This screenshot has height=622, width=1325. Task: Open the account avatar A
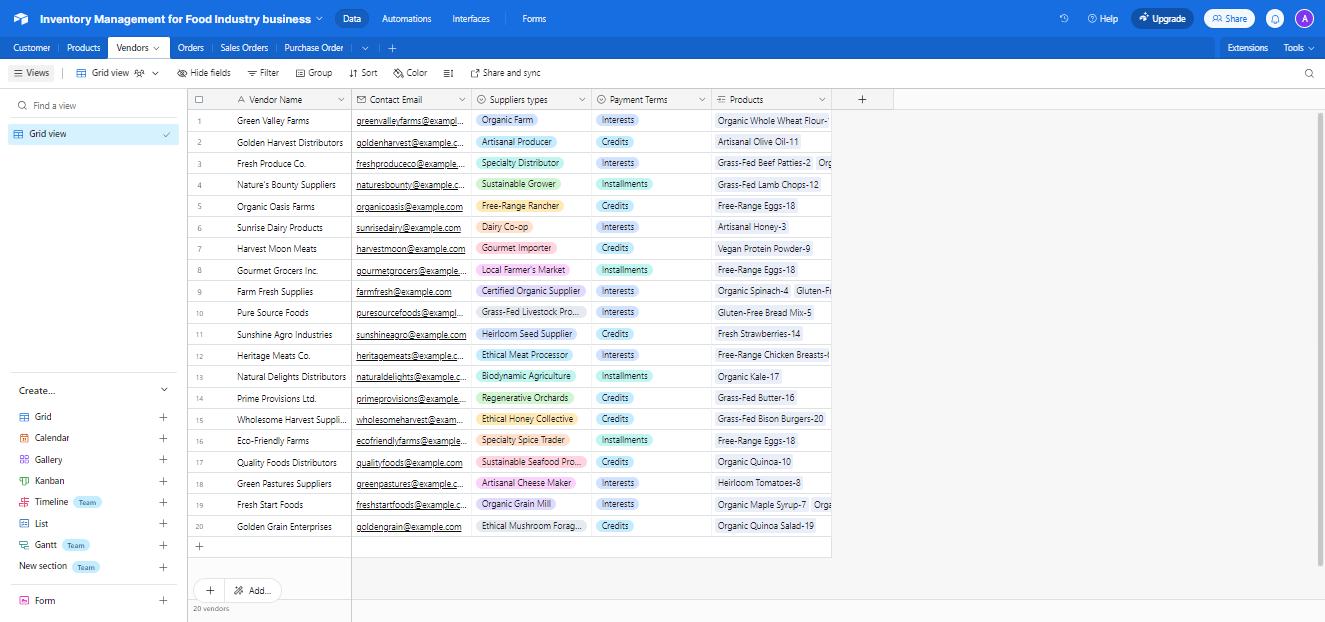coord(1304,18)
